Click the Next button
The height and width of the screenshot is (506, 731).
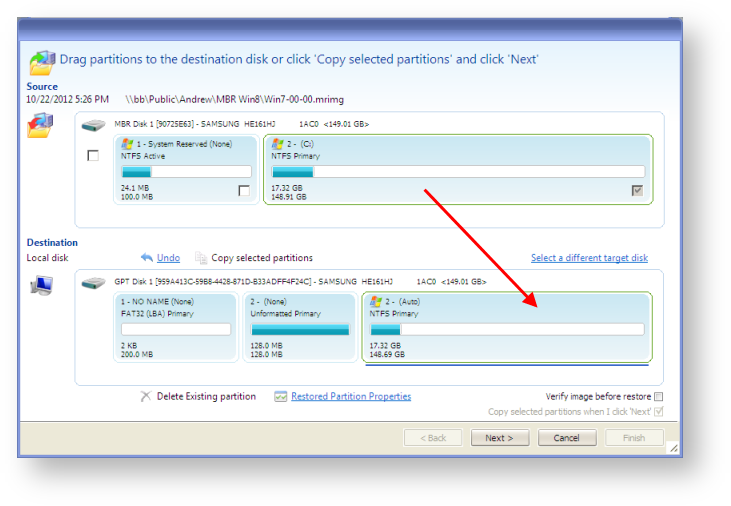click(x=500, y=438)
